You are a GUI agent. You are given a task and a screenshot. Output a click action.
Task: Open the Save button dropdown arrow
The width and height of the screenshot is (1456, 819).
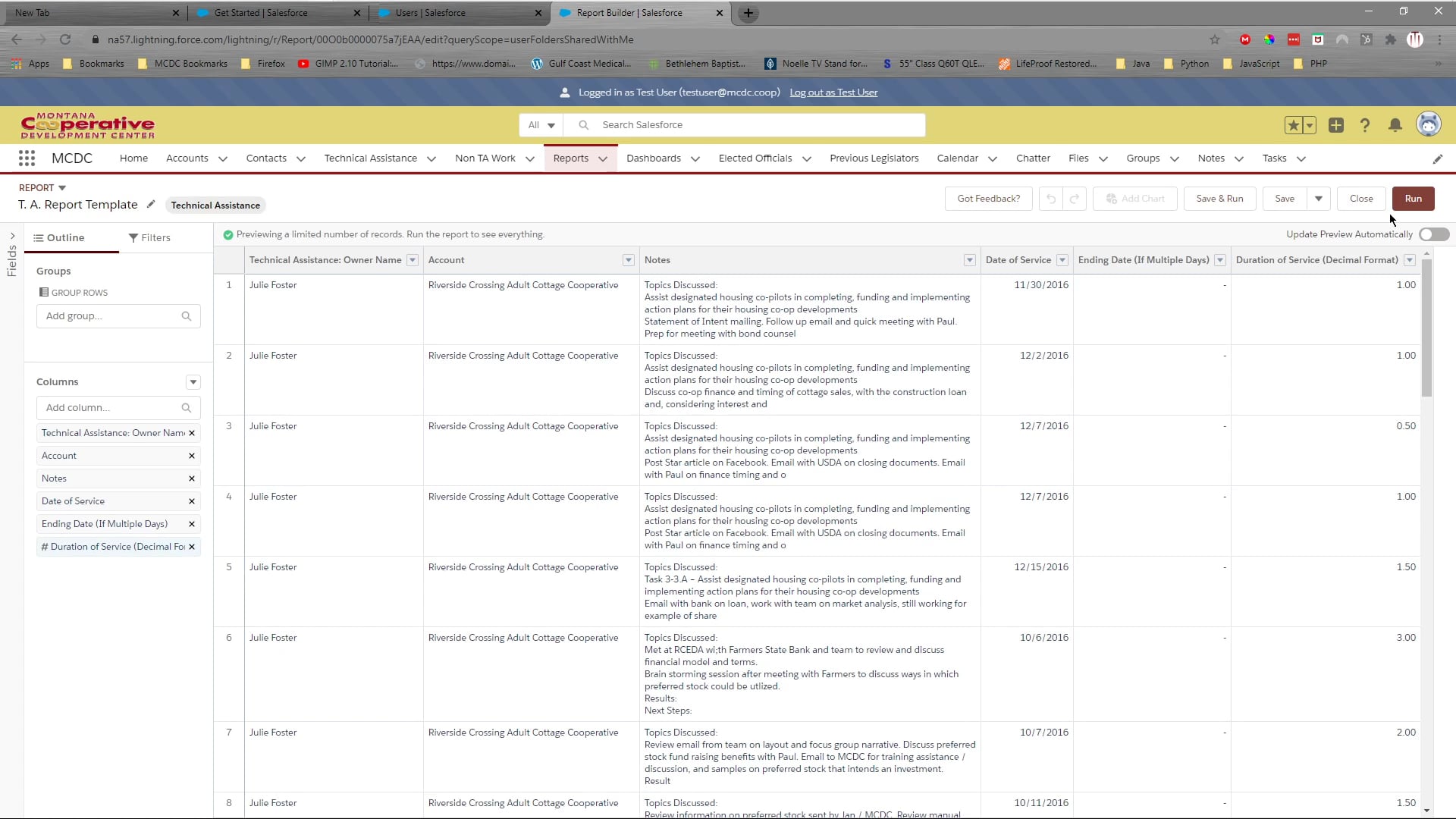(1319, 199)
